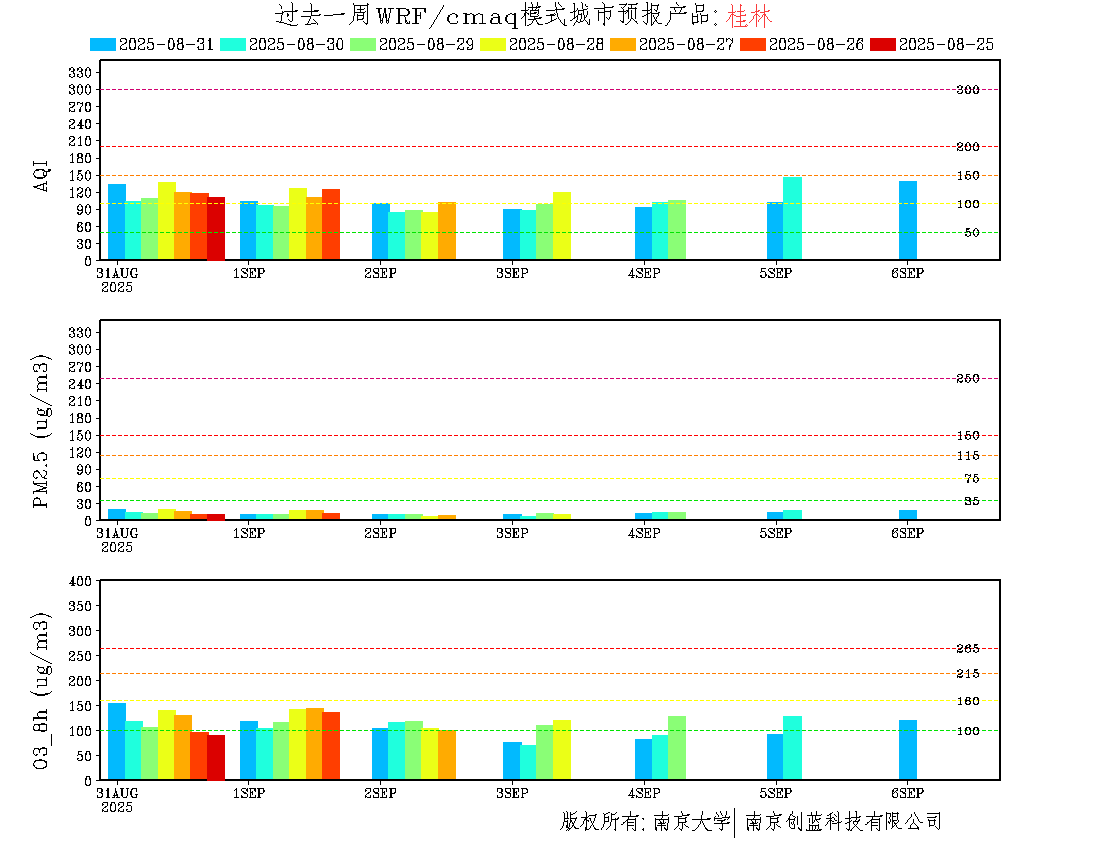Screen dimensions: 1100x850
Task: Select the legend text 2025-08-28
Action: click(556, 44)
